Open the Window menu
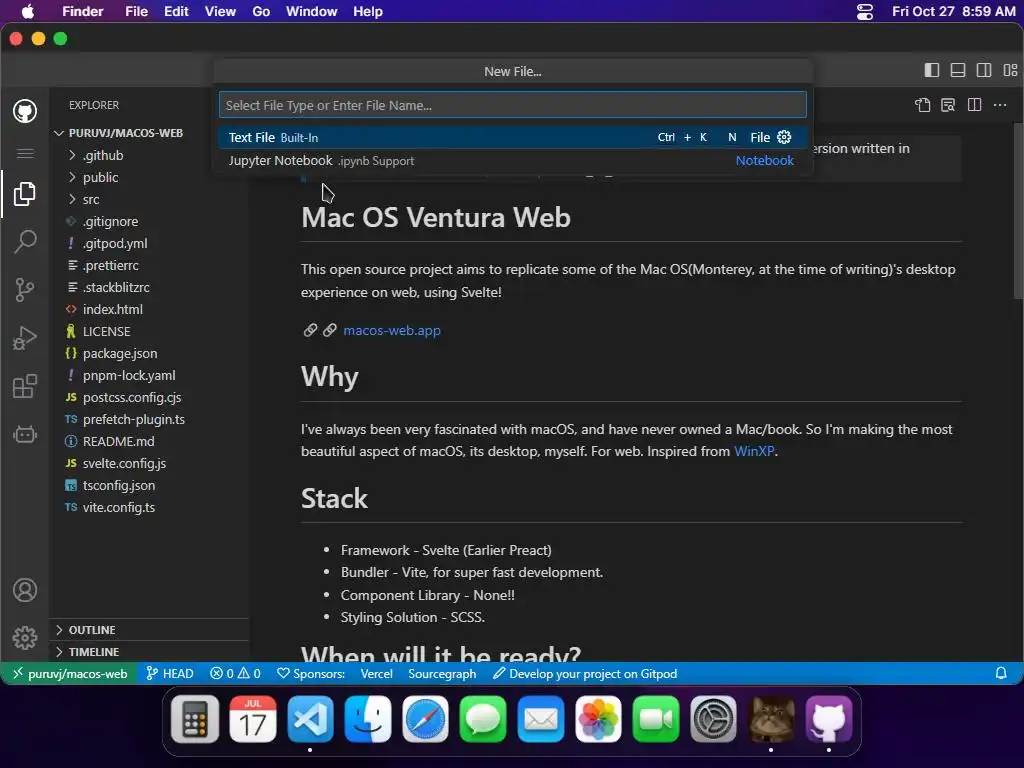1024x768 pixels. click(x=312, y=12)
